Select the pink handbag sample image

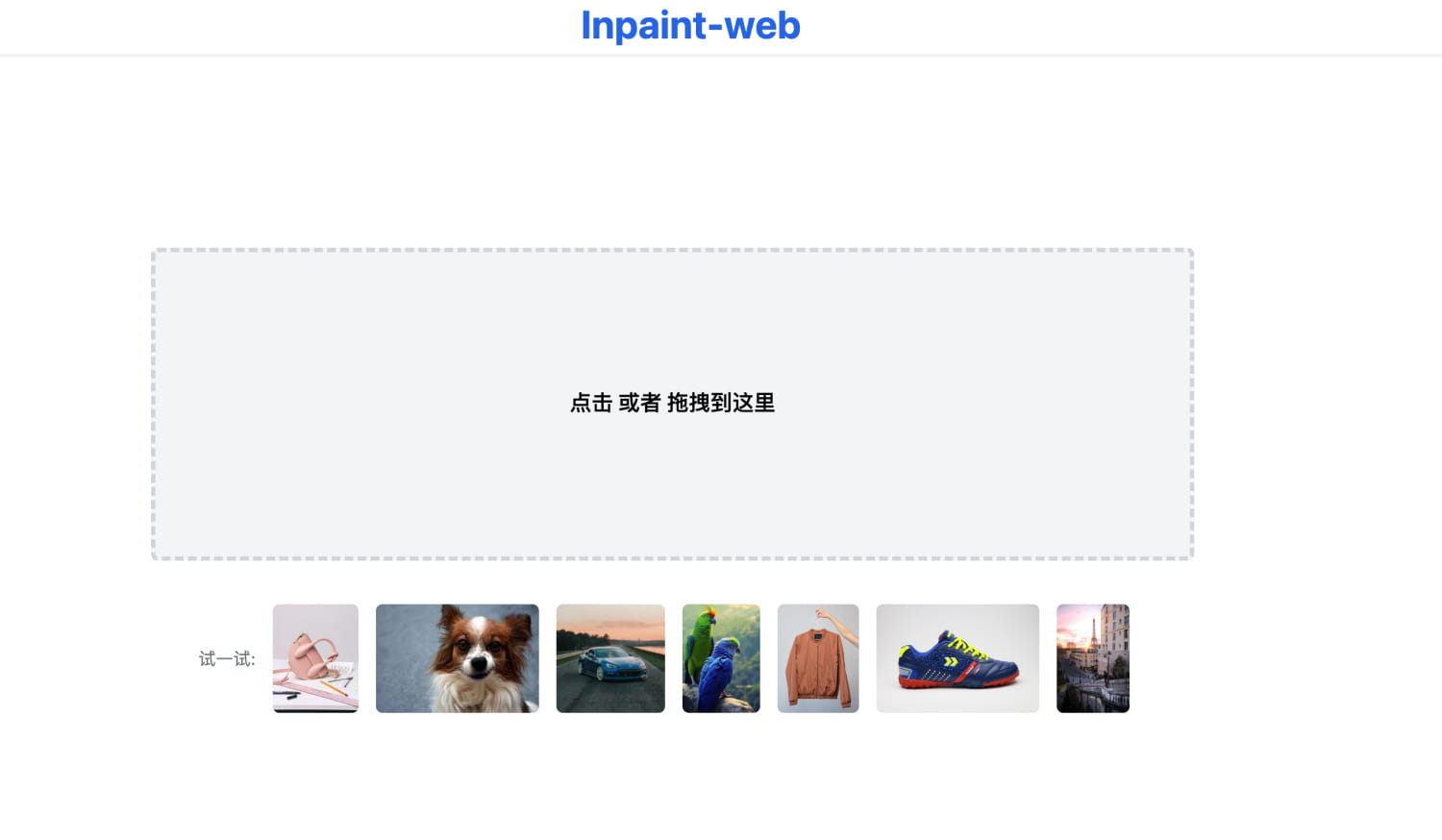click(x=315, y=658)
